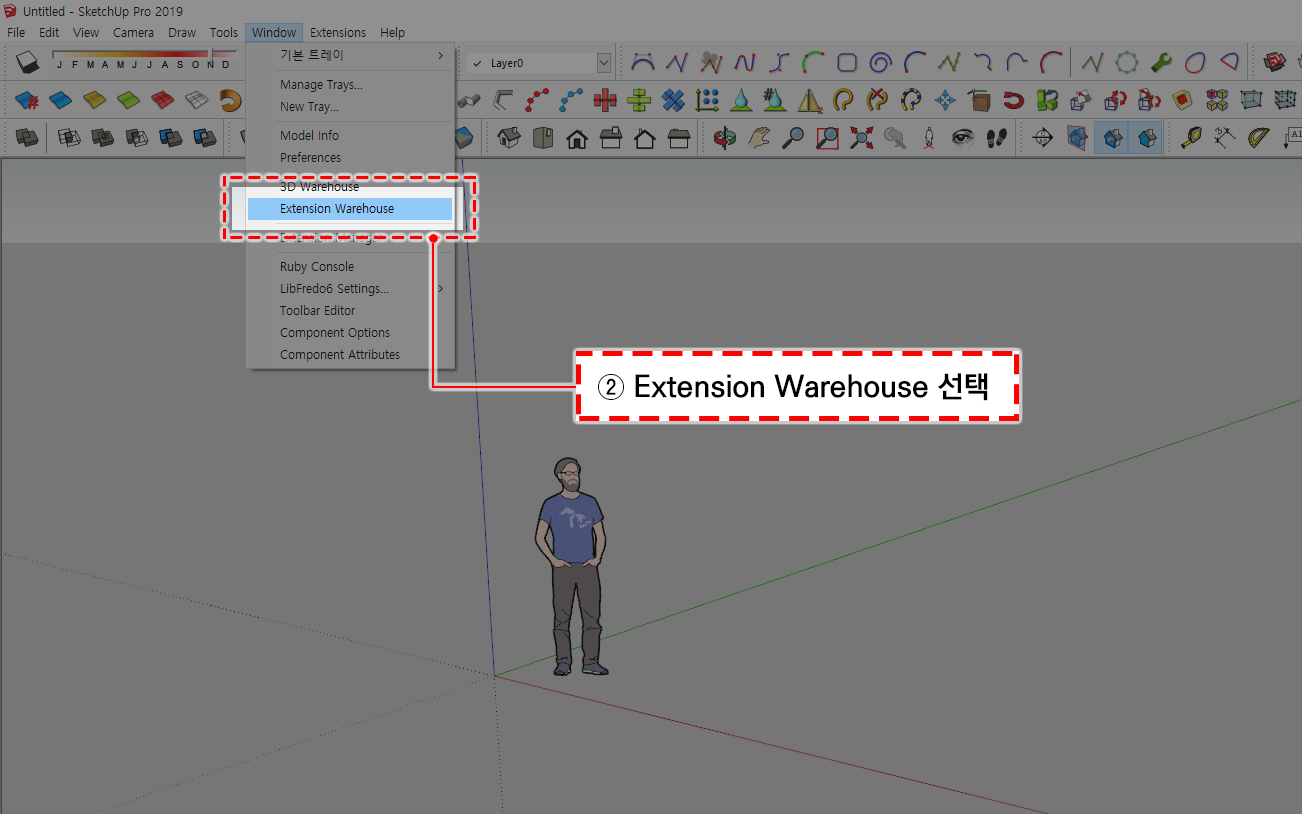Open the File menu
1302x814 pixels.
(16, 32)
